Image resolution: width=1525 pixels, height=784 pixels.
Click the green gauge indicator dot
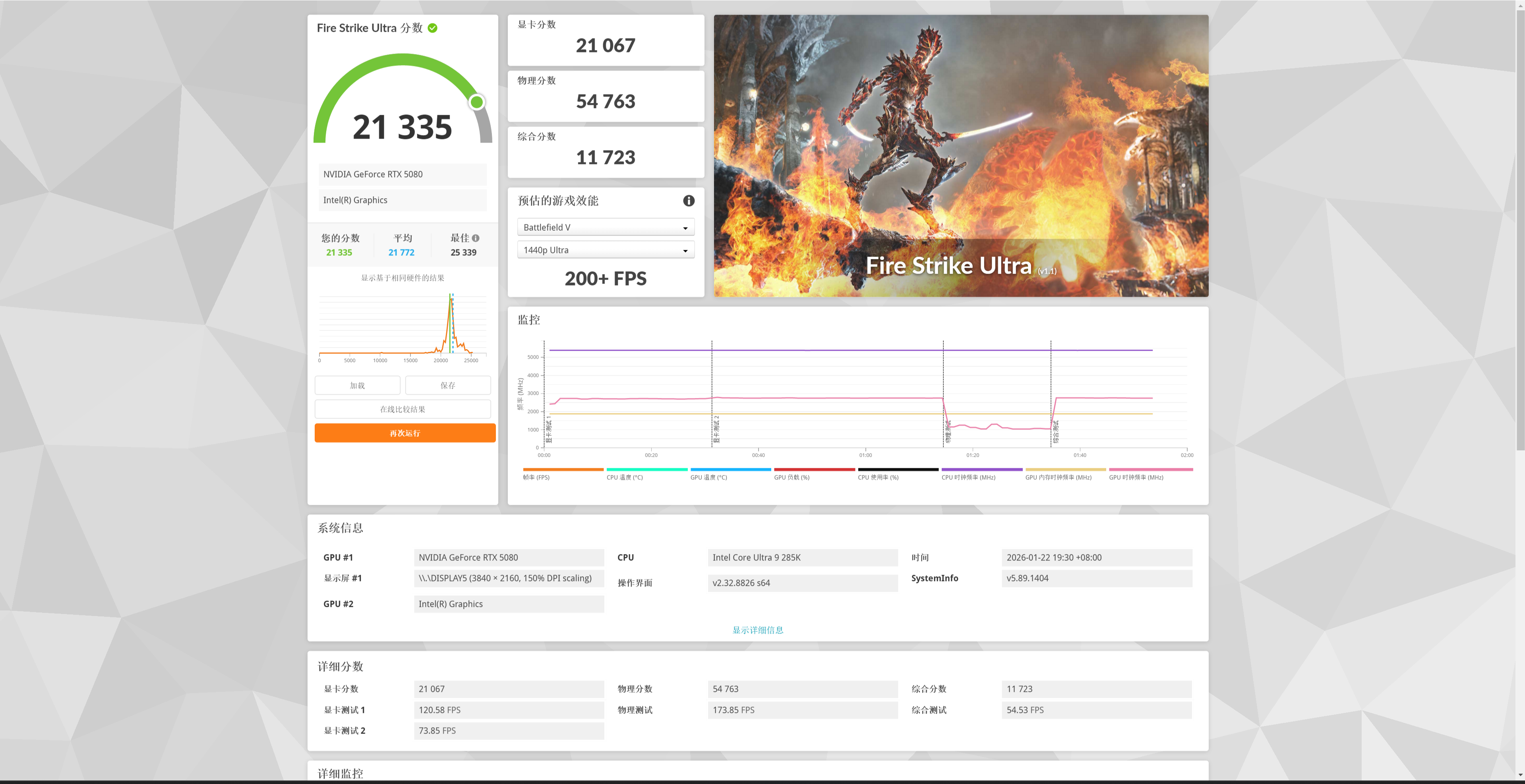[x=476, y=102]
